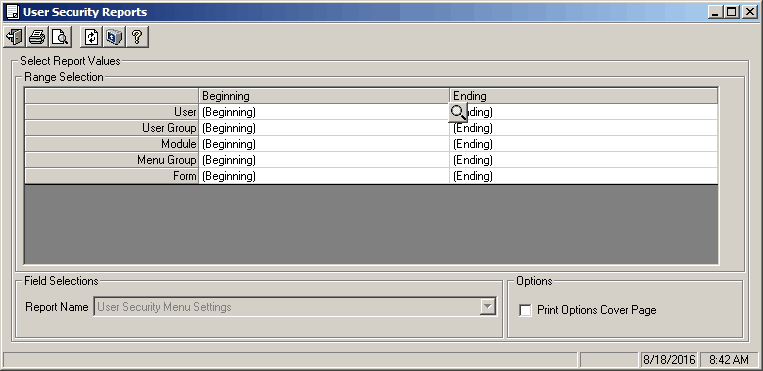The width and height of the screenshot is (763, 371).
Task: Select the User Group Ending cell
Action: (x=583, y=128)
